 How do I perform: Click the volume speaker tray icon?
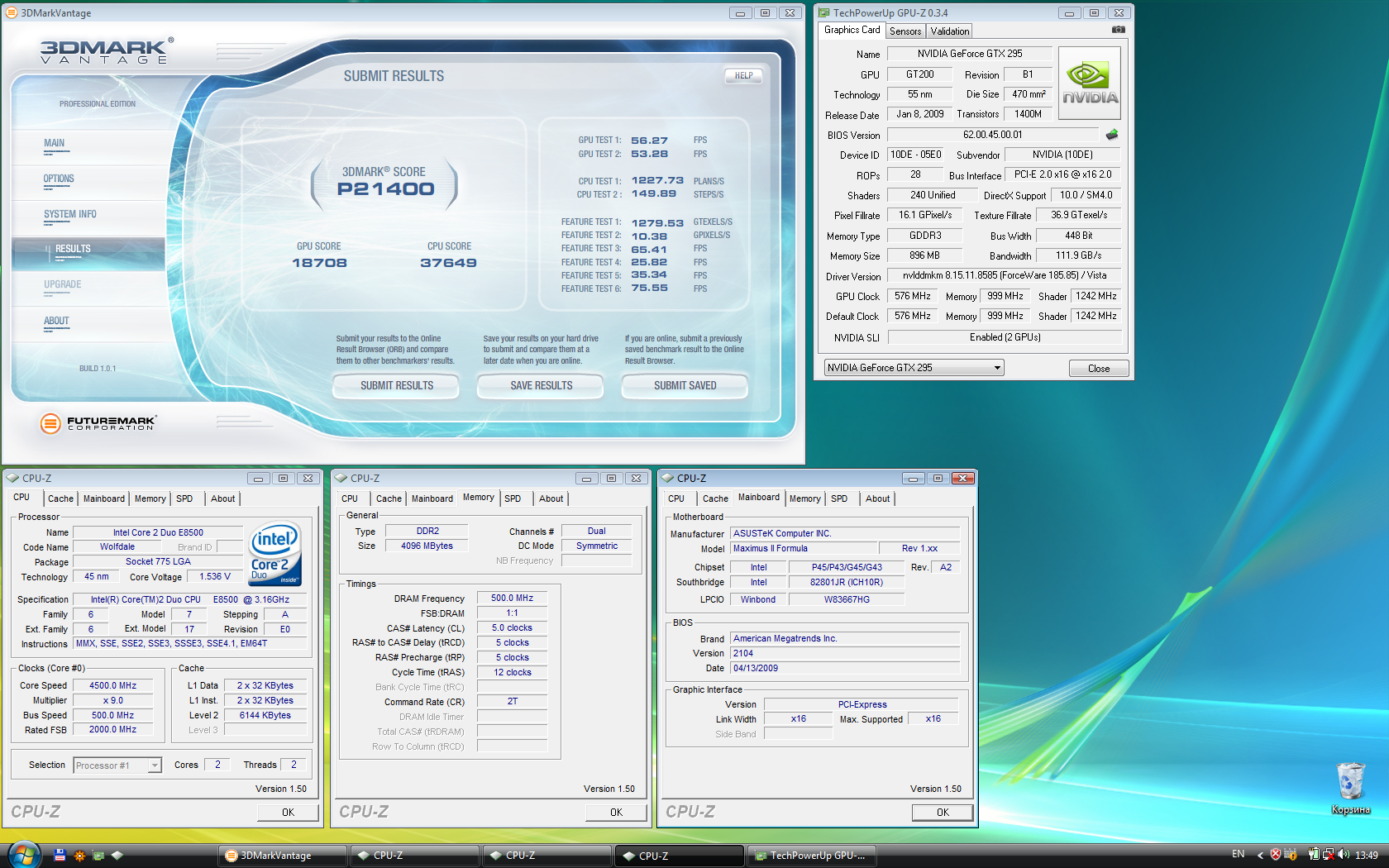[x=1344, y=855]
